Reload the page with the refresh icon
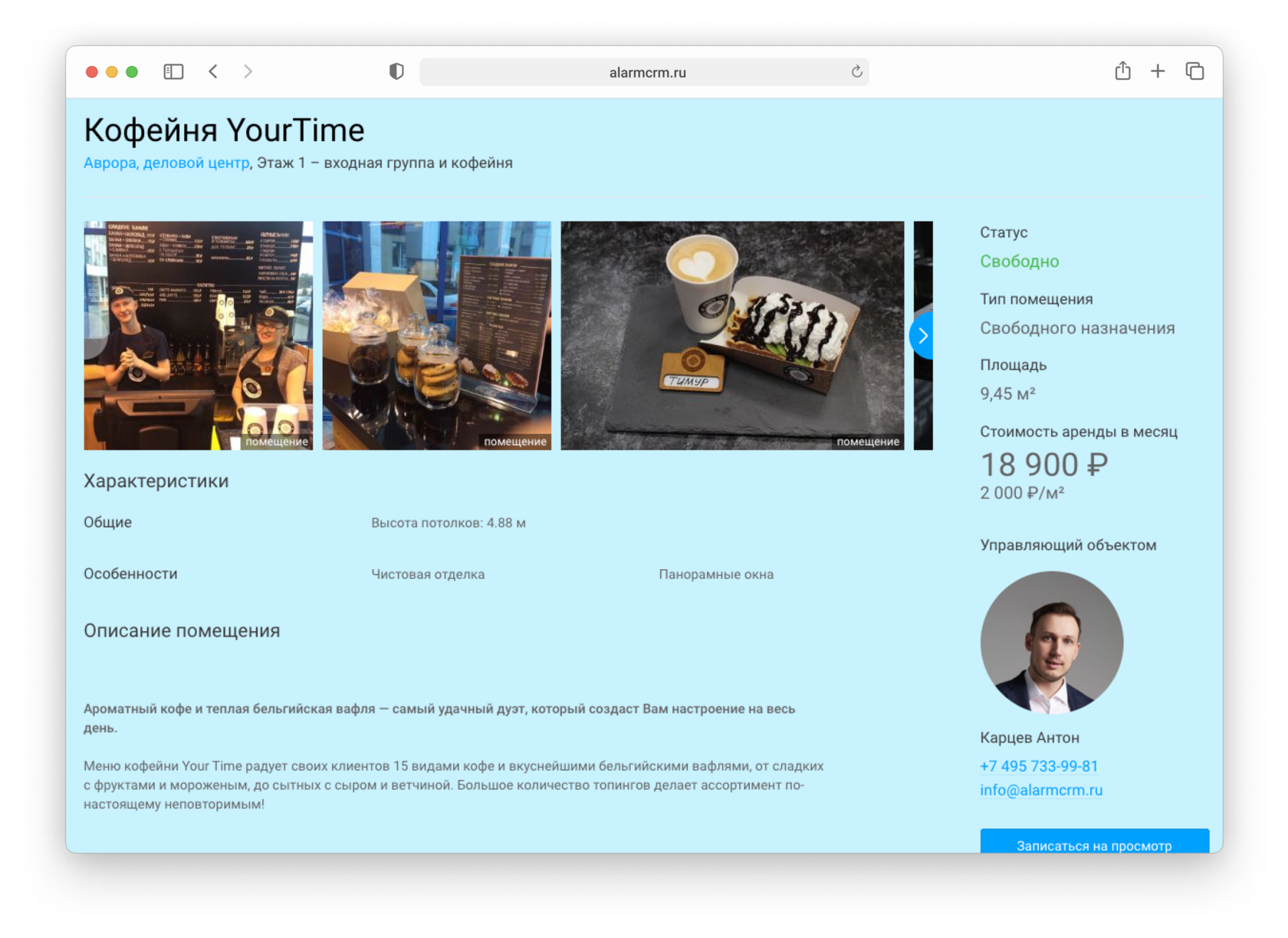 pyautogui.click(x=856, y=71)
